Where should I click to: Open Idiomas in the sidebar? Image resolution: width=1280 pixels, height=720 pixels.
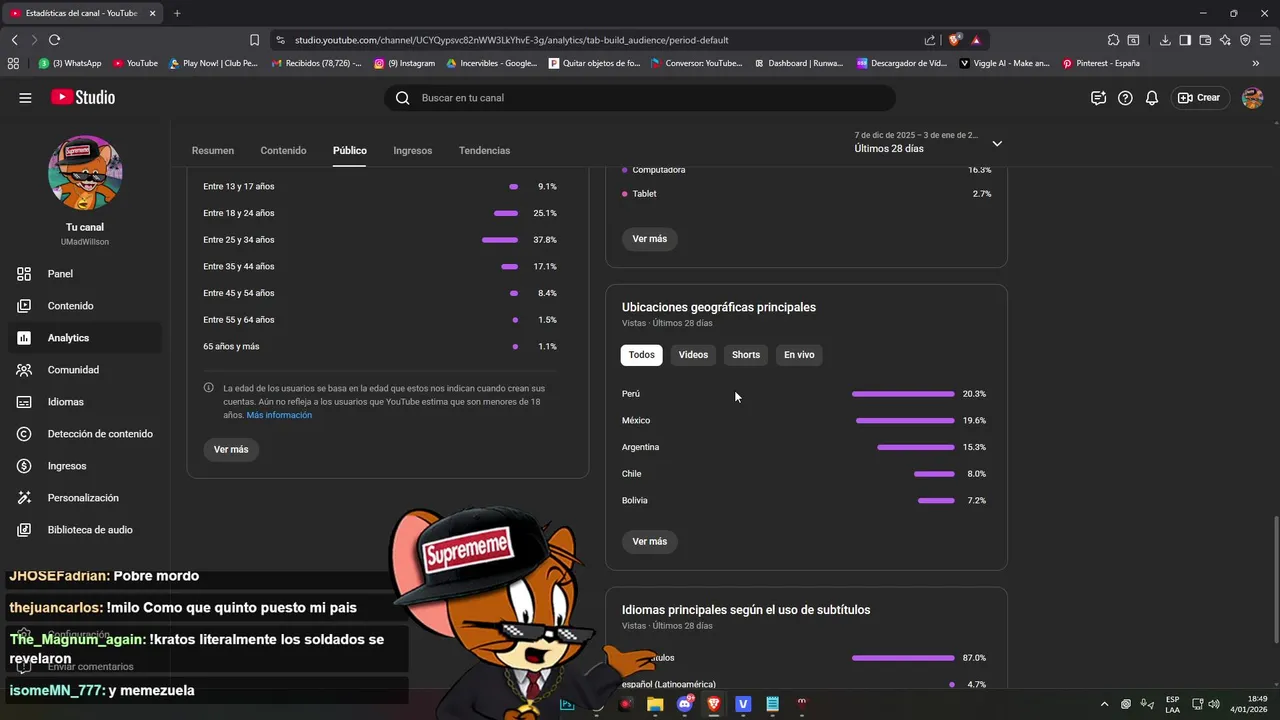point(84,402)
